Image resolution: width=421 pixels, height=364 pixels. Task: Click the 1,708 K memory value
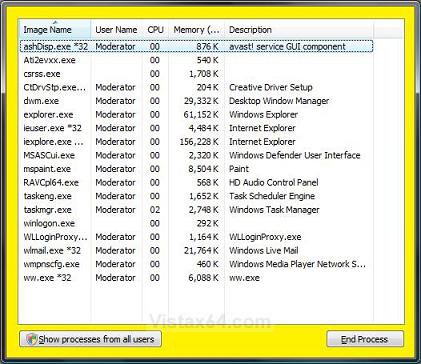tap(203, 74)
